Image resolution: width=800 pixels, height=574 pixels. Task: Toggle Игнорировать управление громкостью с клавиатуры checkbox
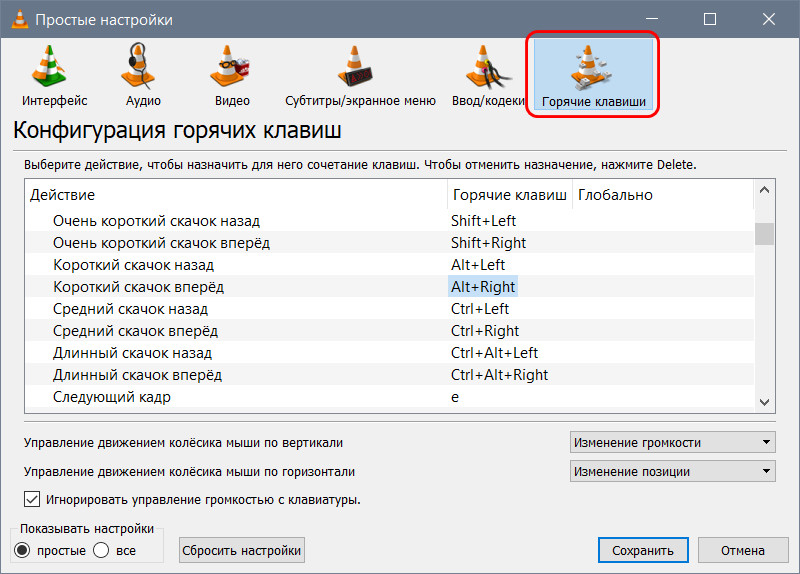click(32, 499)
